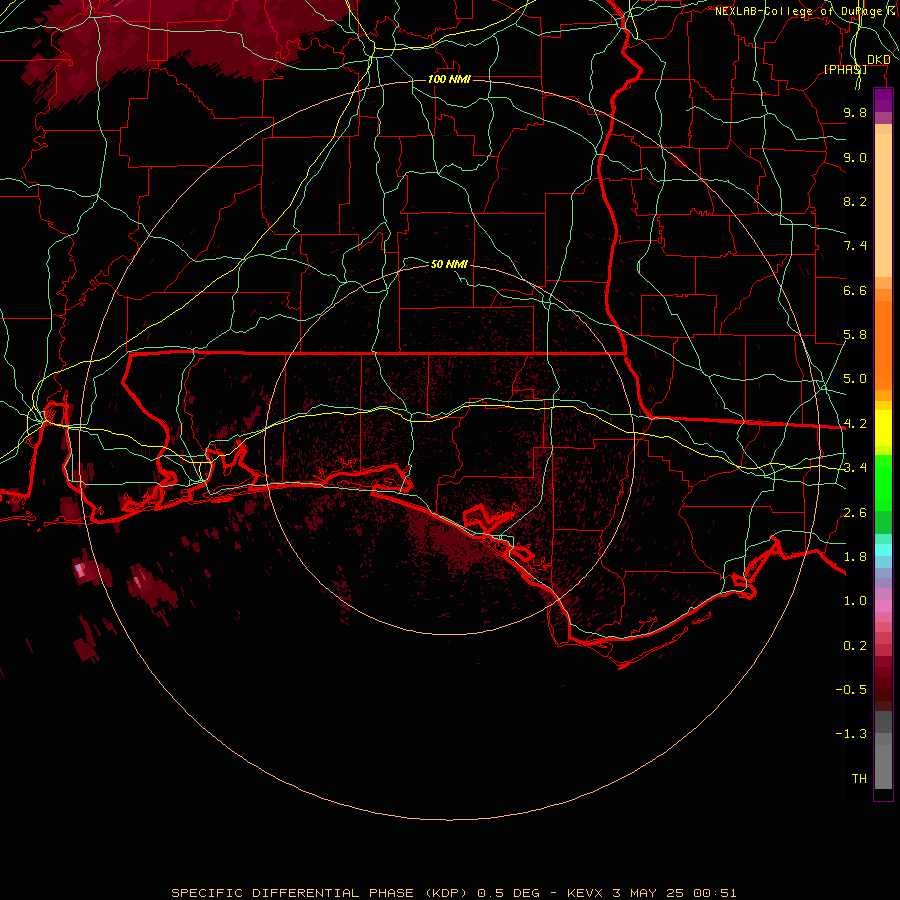Click the 50 NMI range ring label
Screen dimensions: 900x900
pos(449,264)
